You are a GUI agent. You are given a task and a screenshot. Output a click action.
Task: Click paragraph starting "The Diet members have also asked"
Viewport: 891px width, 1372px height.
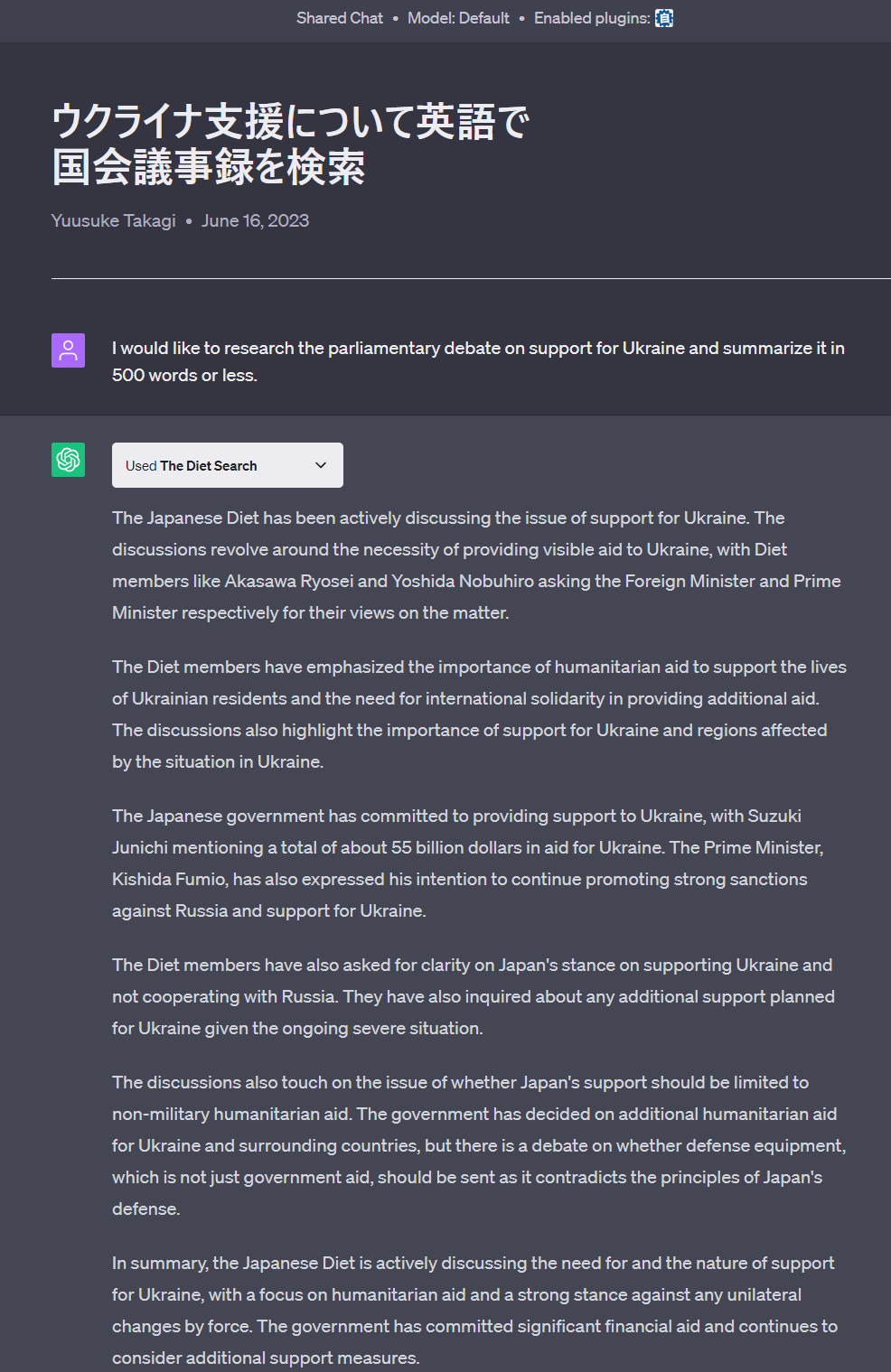[473, 996]
